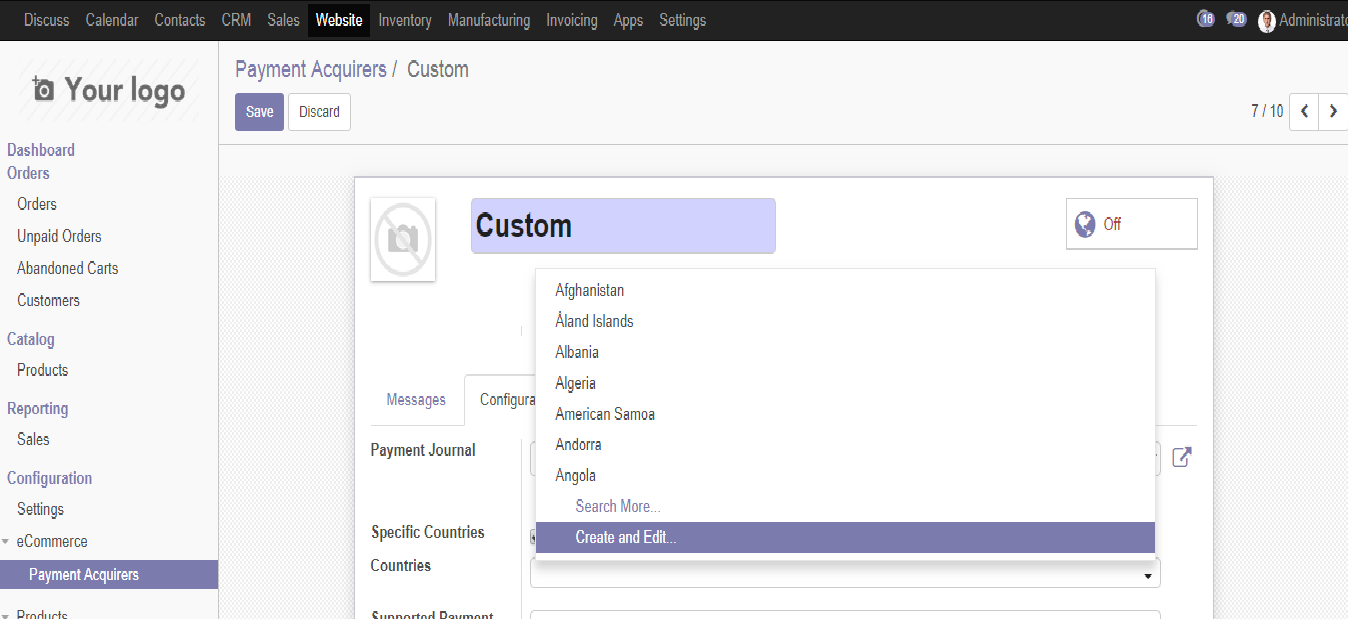Click the Your logo camera placeholder

[108, 90]
